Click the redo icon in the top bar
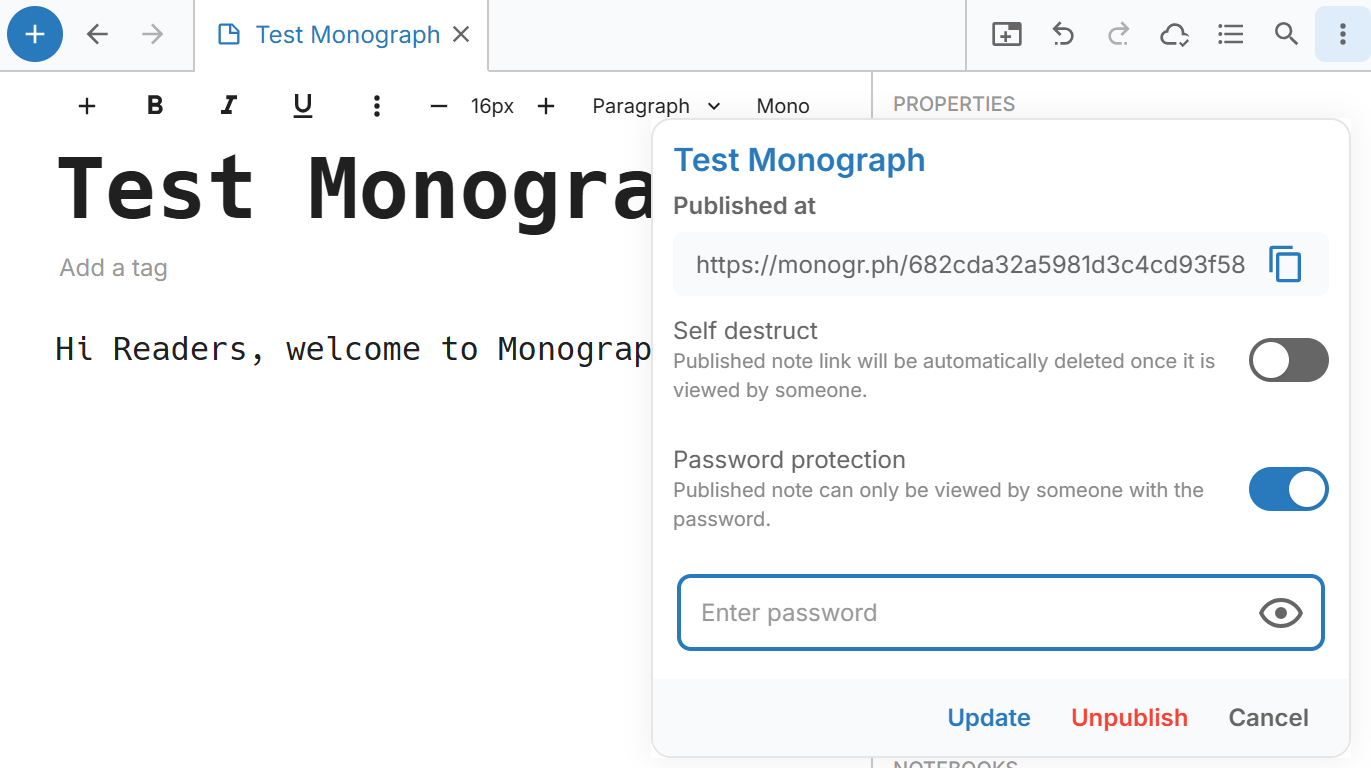The width and height of the screenshot is (1371, 768). tap(1118, 33)
